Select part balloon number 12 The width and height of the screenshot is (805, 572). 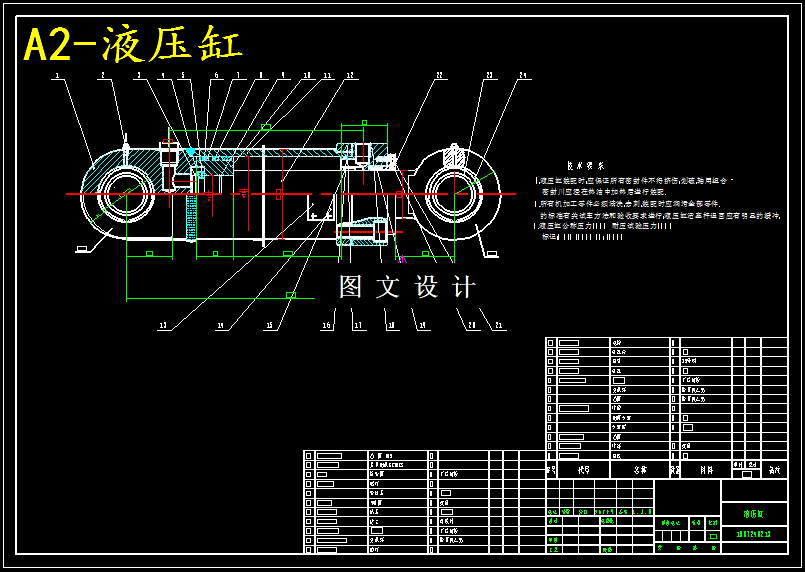(x=350, y=75)
